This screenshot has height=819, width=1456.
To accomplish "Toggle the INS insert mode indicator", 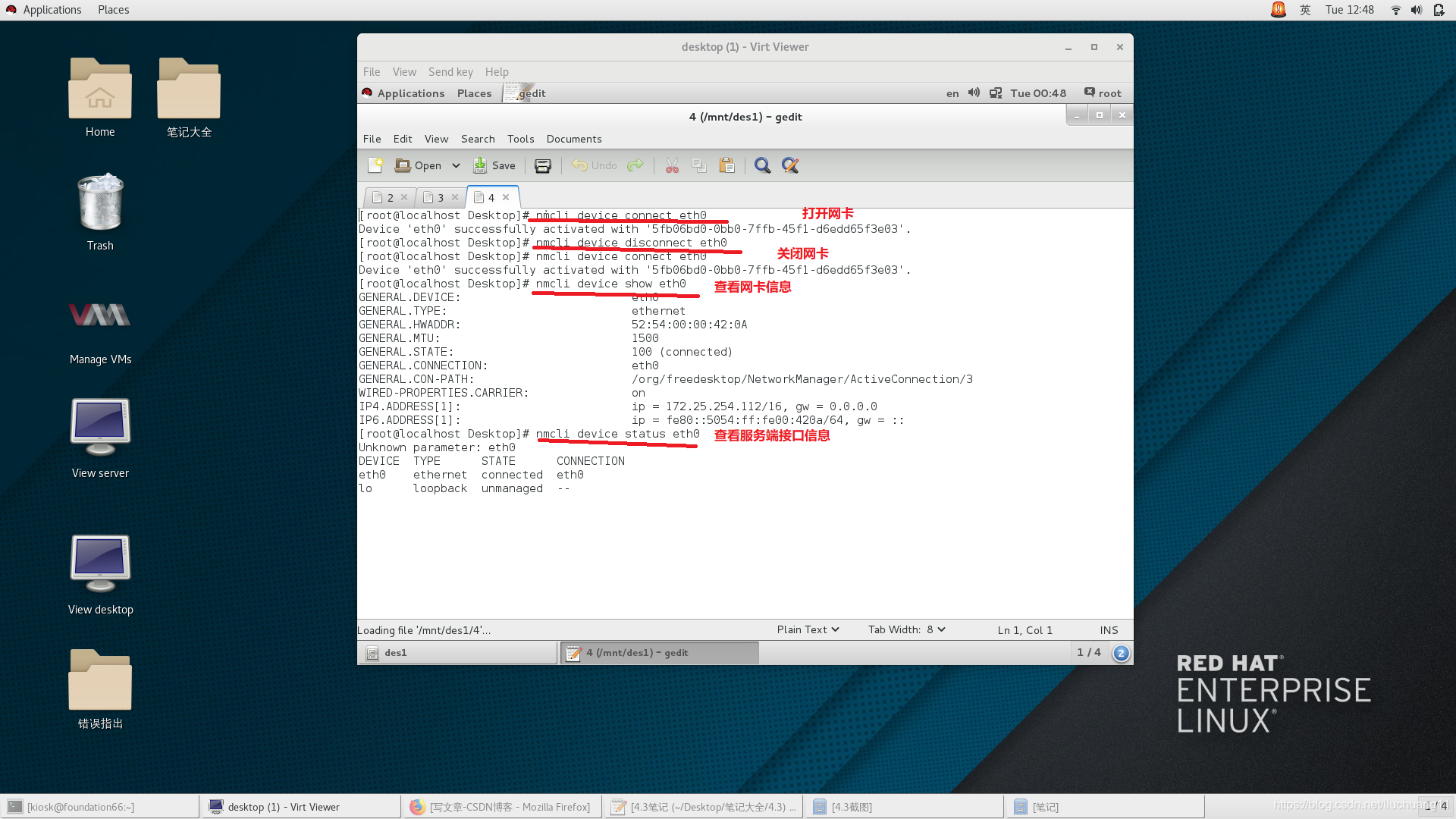I will coord(1109,630).
